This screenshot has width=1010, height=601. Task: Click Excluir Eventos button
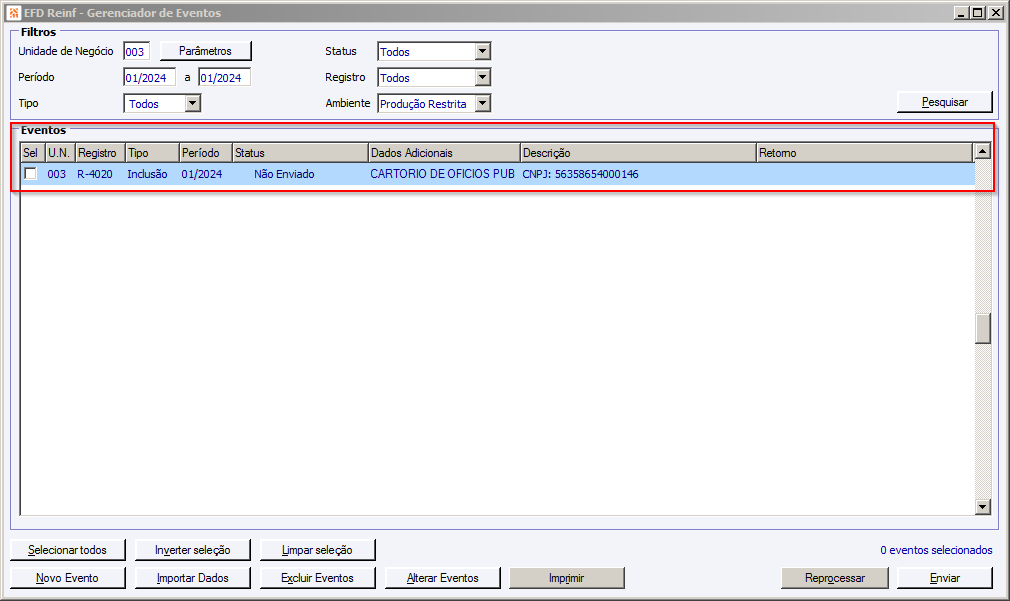[x=318, y=578]
